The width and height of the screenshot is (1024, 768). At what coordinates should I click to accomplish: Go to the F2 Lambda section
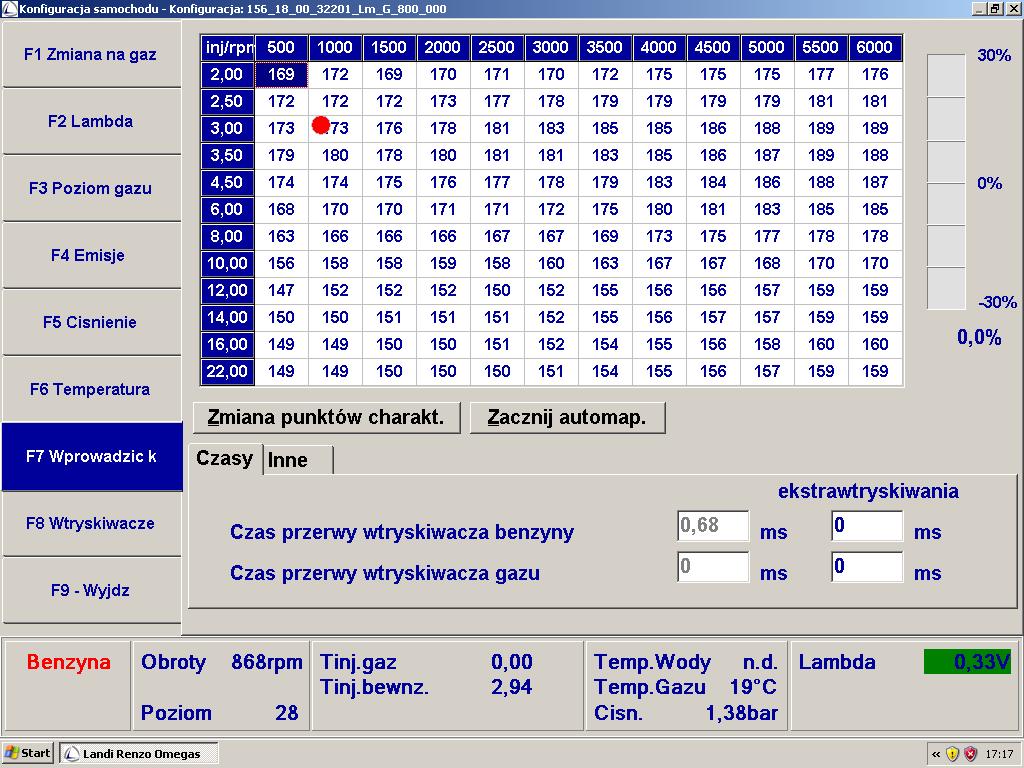point(91,121)
